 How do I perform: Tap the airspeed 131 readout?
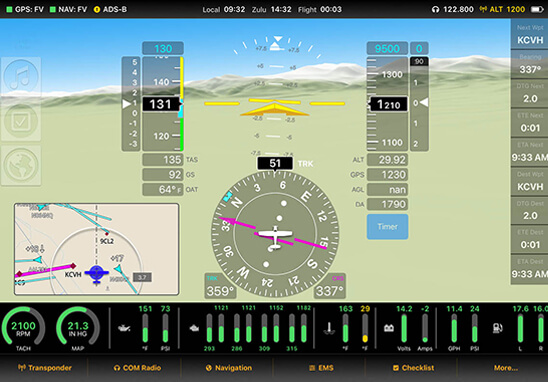tap(161, 104)
